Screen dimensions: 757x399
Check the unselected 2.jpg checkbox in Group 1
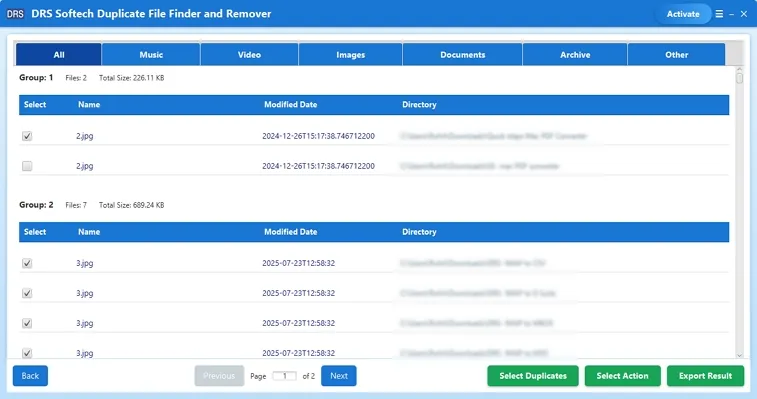[x=27, y=166]
